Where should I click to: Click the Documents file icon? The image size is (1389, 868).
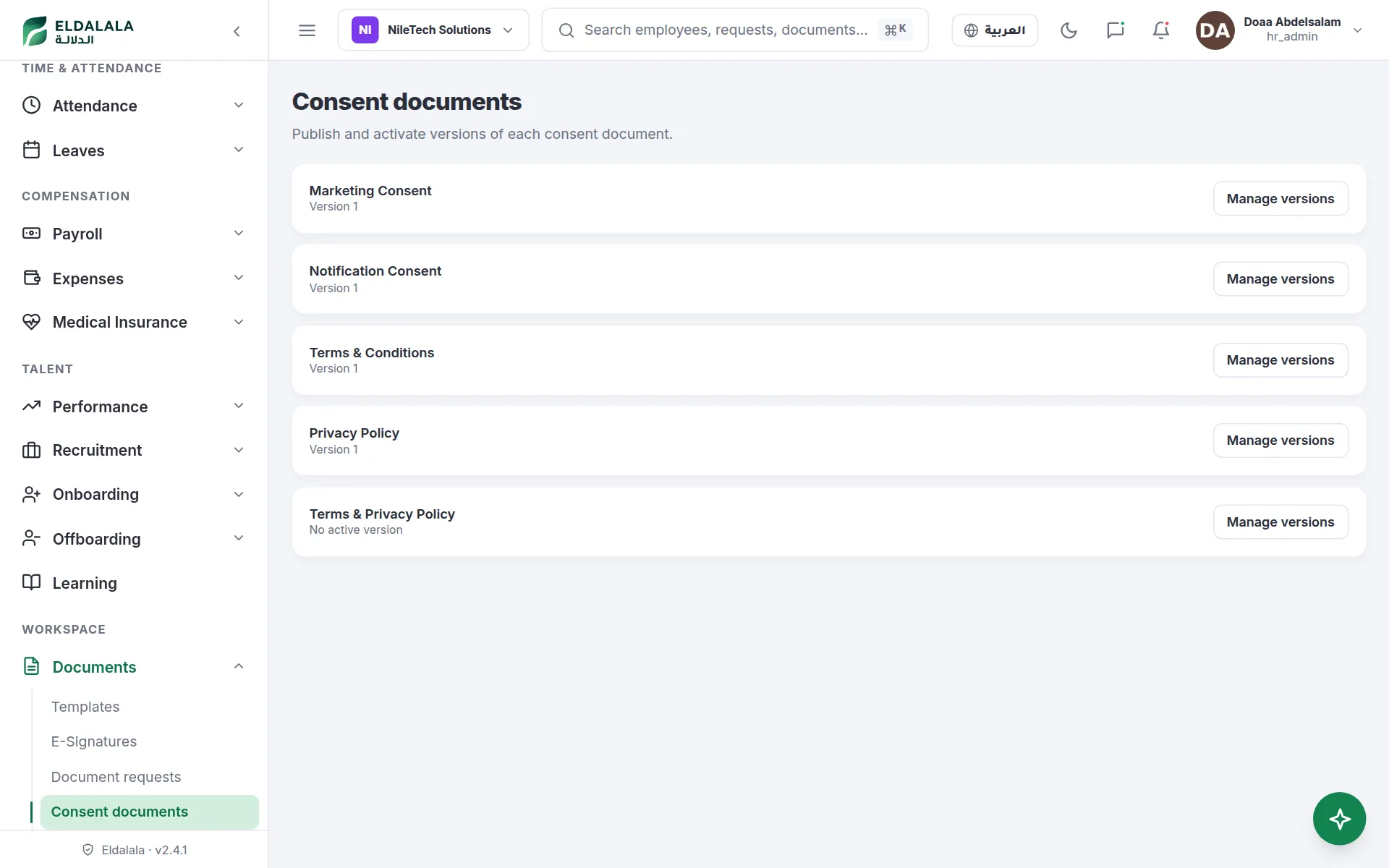pos(31,666)
